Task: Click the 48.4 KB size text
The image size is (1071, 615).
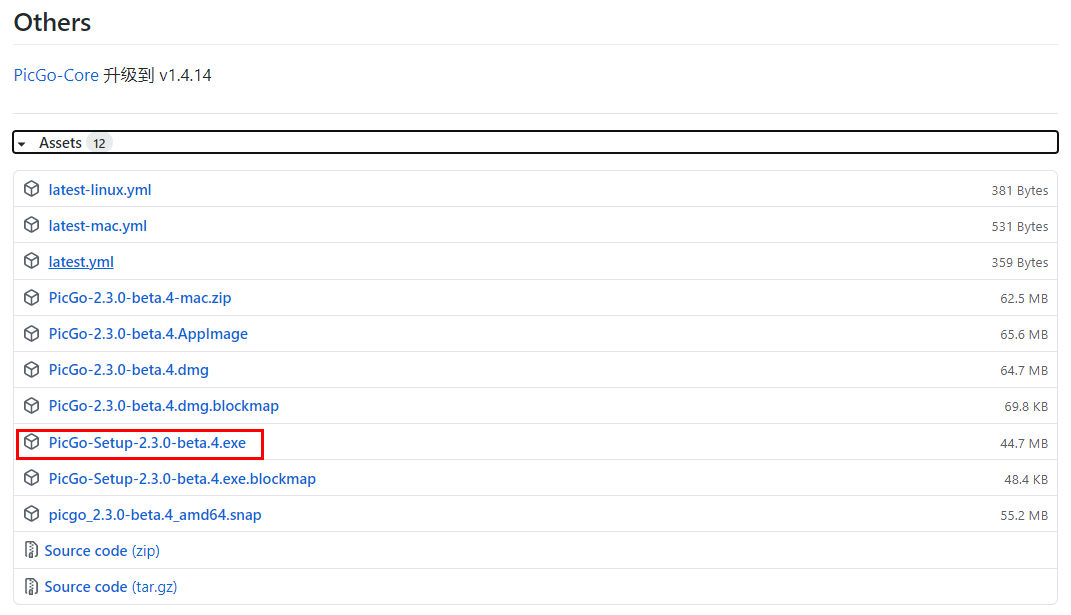Action: click(x=1026, y=480)
